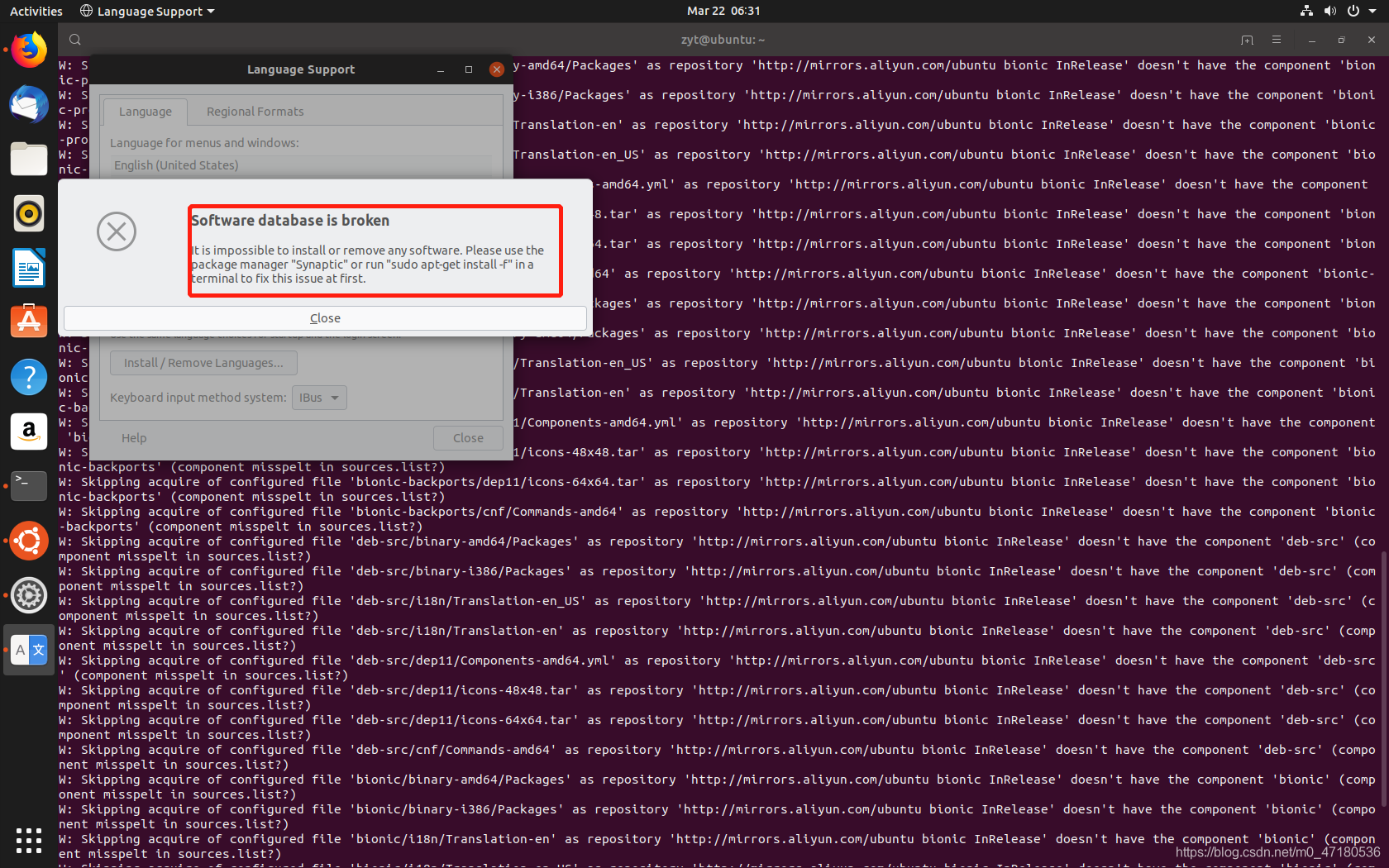Open the Language Support app menu
The width and height of the screenshot is (1389, 868).
click(x=147, y=11)
